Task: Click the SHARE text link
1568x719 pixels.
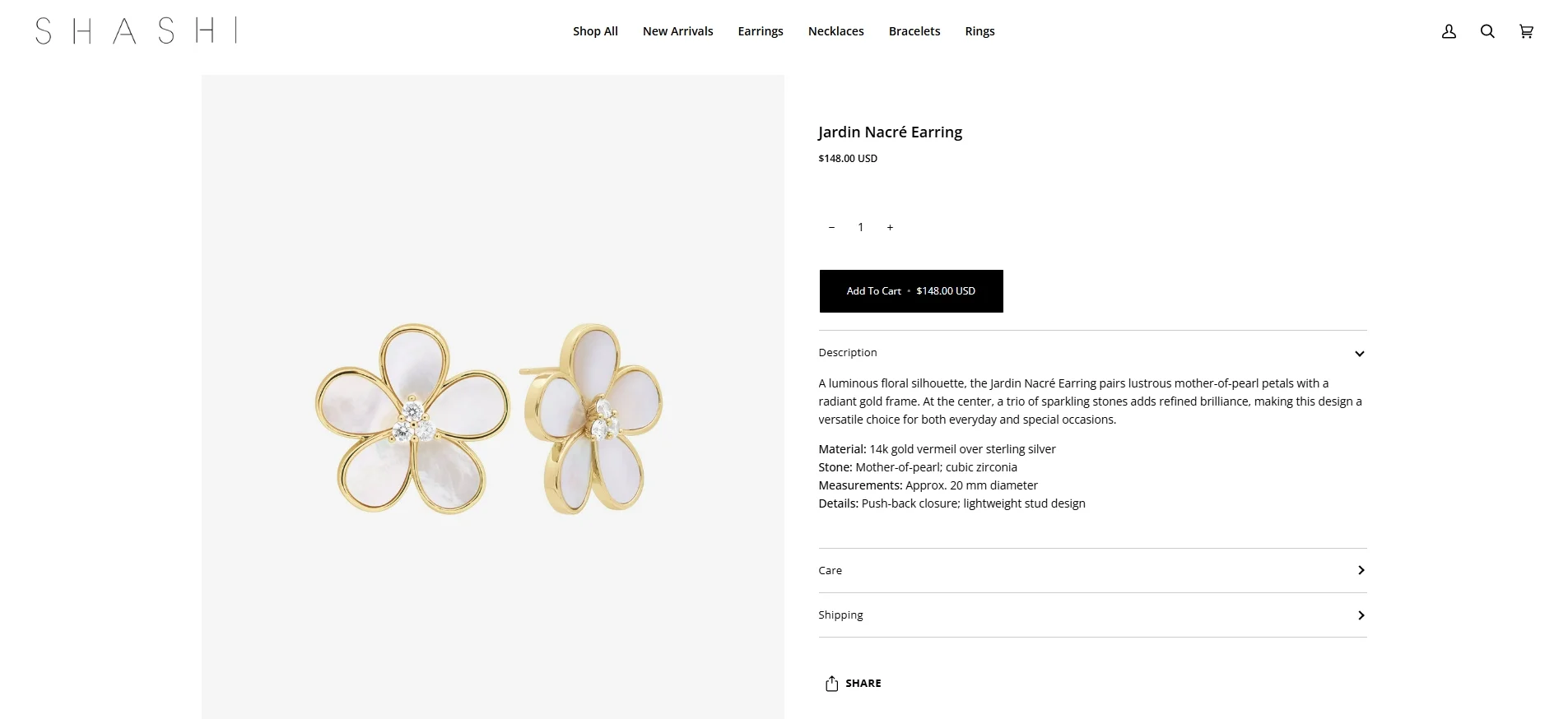Action: pos(863,684)
